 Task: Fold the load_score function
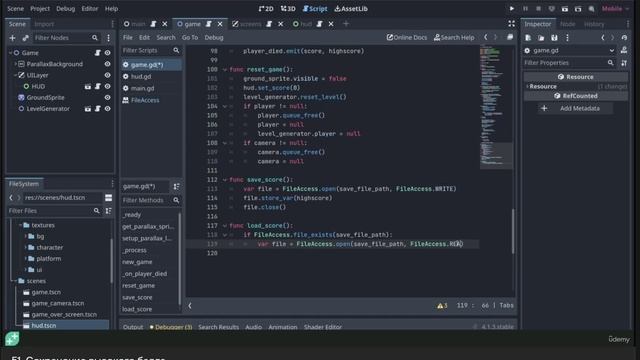pyautogui.click(x=224, y=226)
